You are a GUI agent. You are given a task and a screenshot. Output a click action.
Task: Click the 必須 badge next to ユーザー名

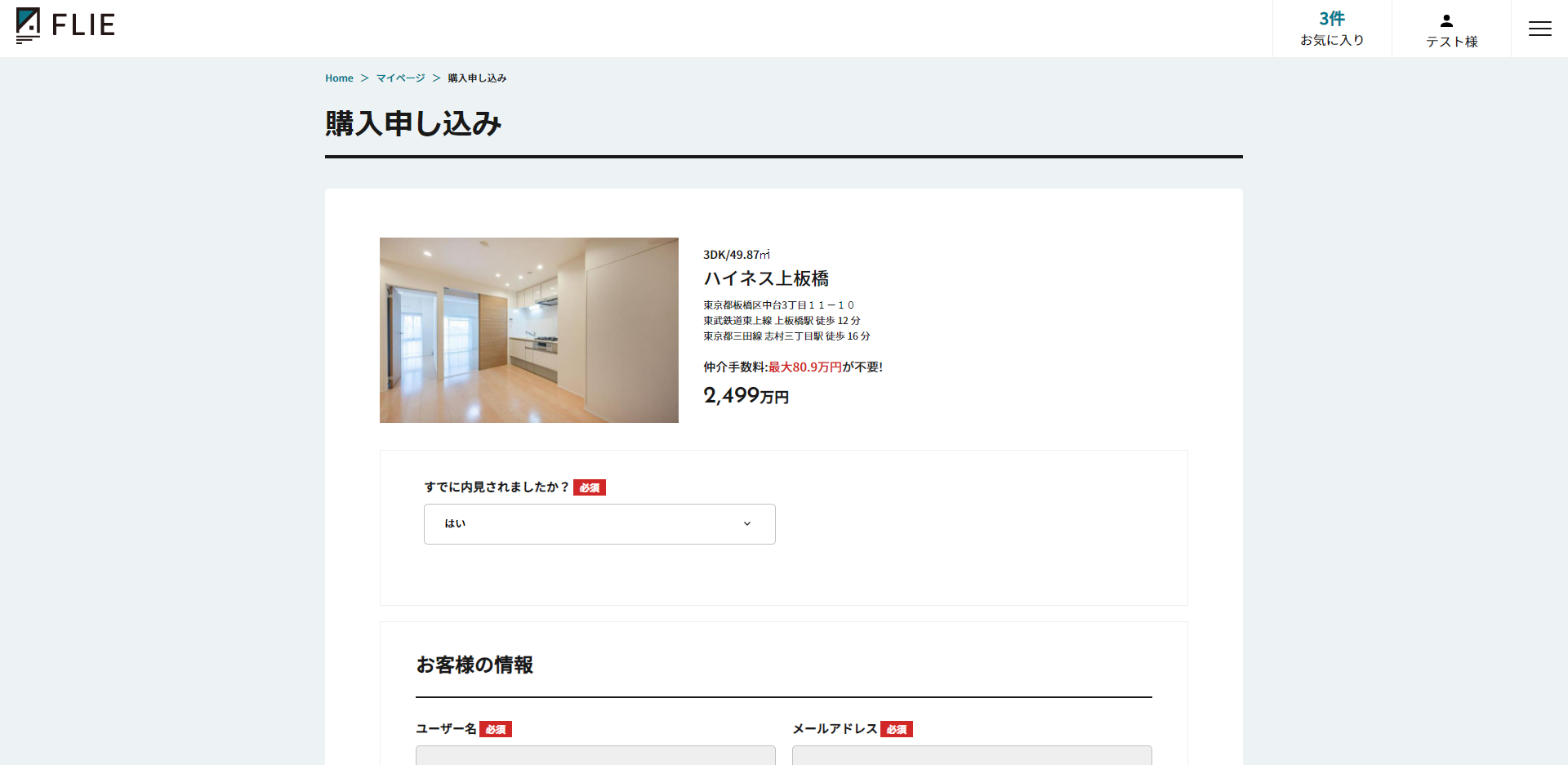[495, 728]
